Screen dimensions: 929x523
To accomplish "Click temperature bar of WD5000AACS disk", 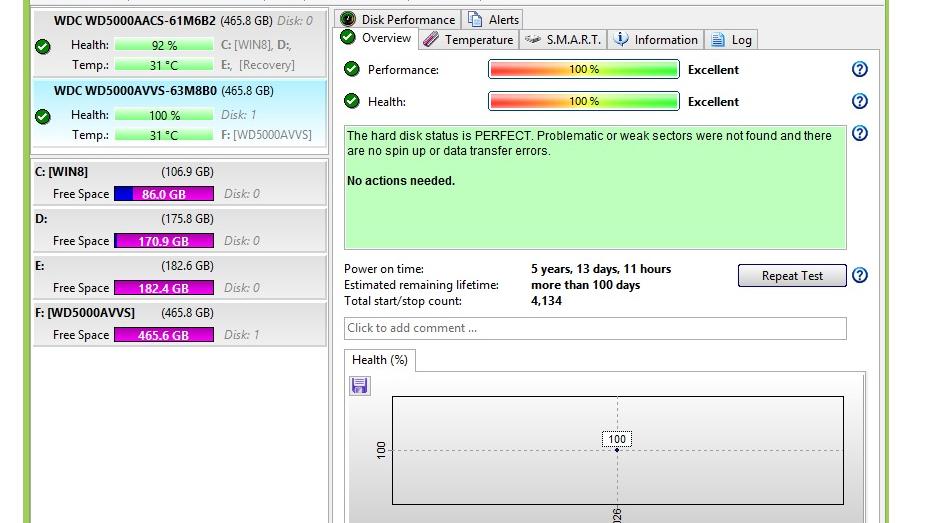I will coord(164,65).
